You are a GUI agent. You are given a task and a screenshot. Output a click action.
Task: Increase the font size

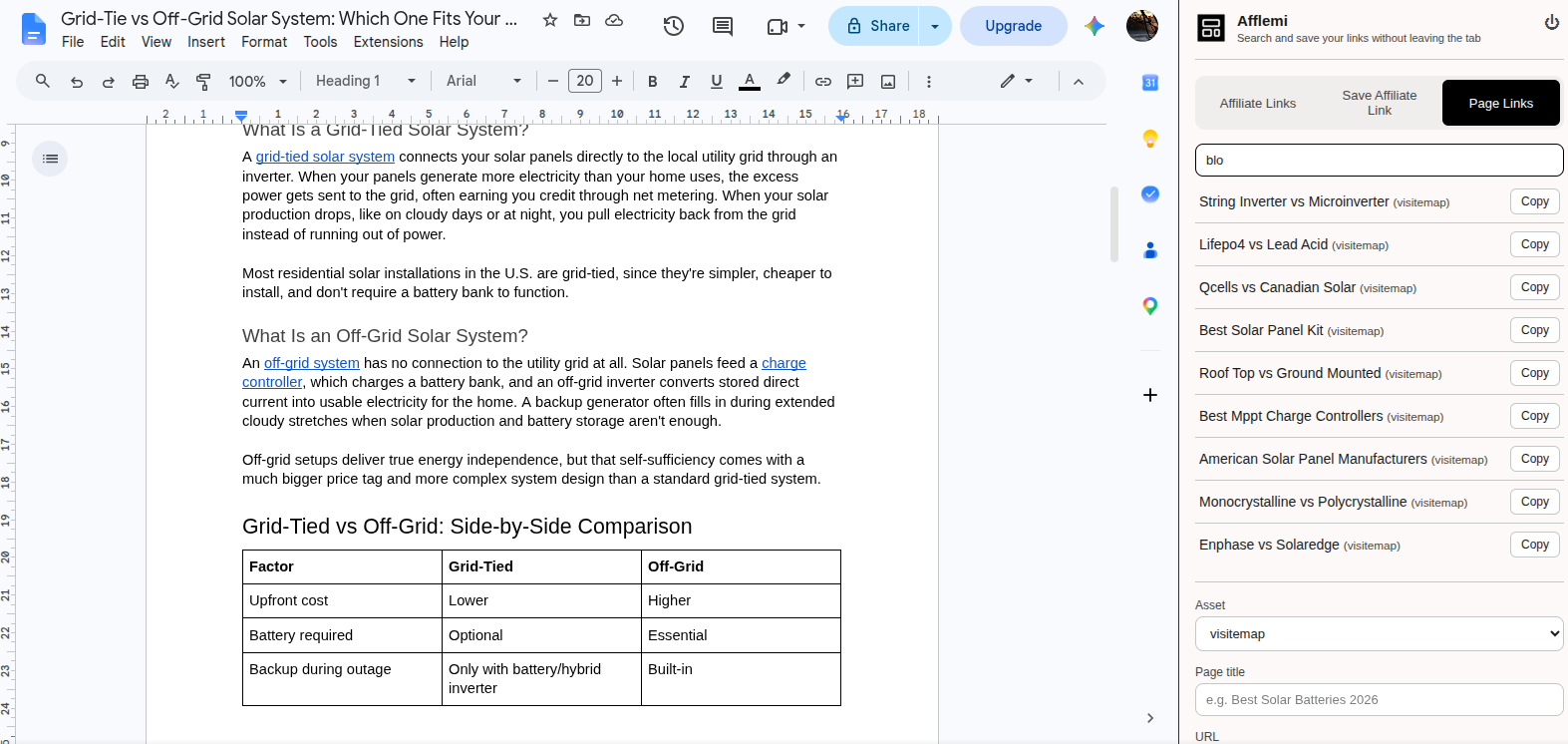[617, 81]
